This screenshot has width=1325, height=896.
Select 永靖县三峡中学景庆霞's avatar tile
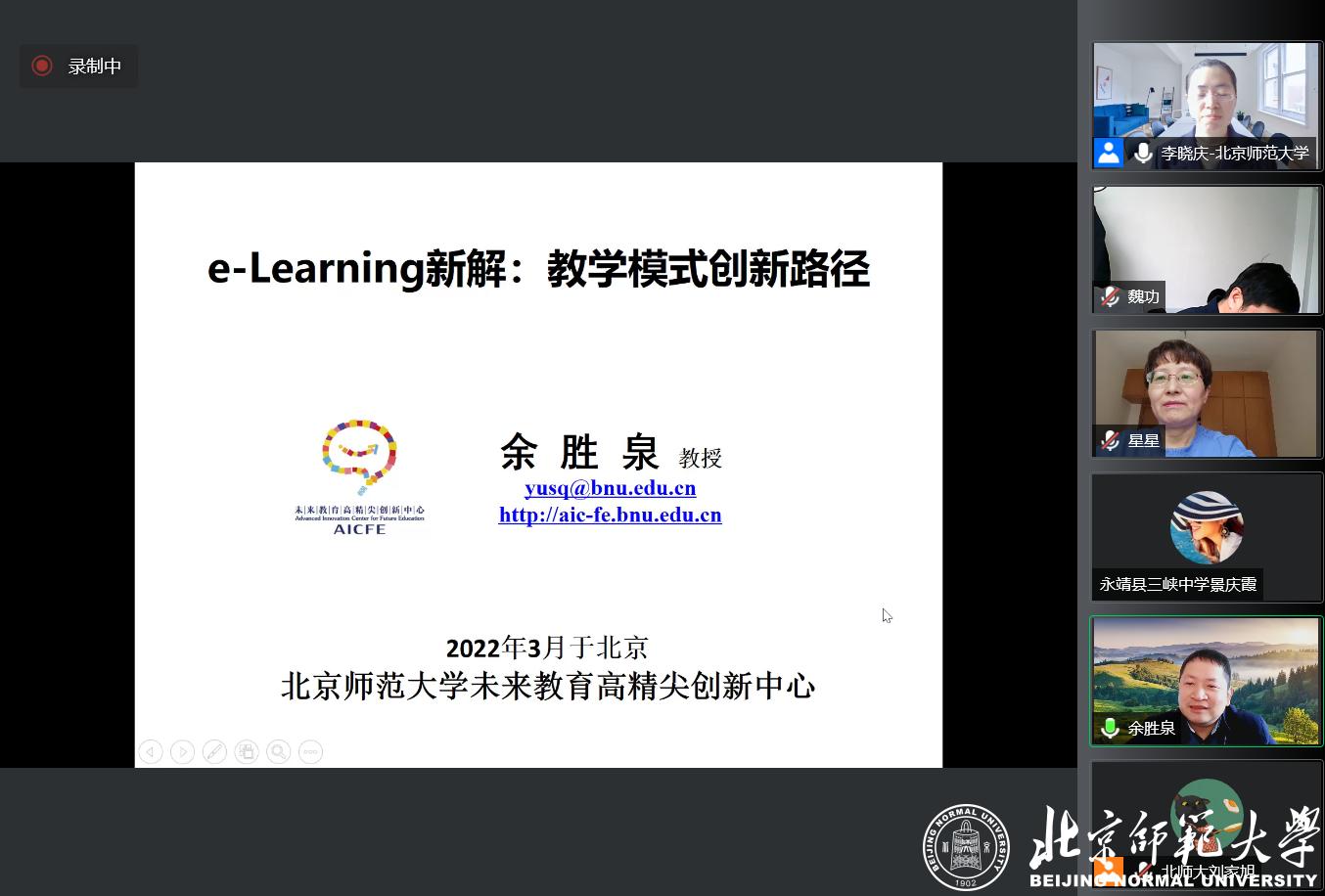click(x=1206, y=536)
